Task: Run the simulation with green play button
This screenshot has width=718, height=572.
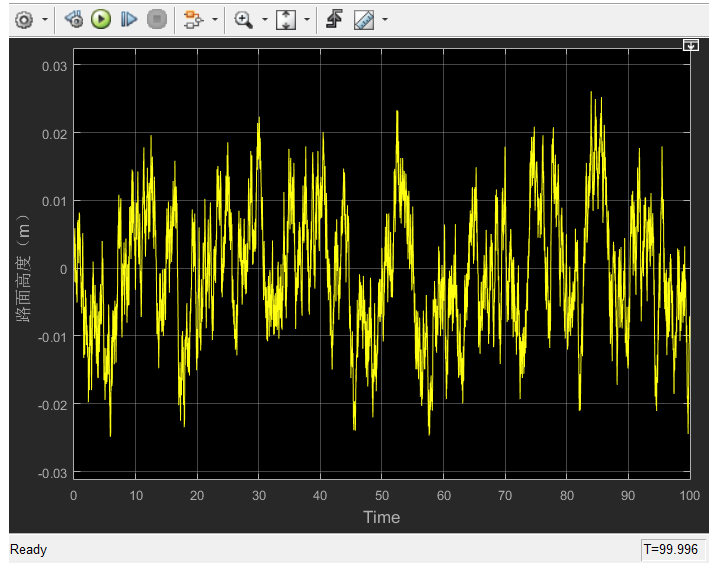Action: [x=100, y=19]
